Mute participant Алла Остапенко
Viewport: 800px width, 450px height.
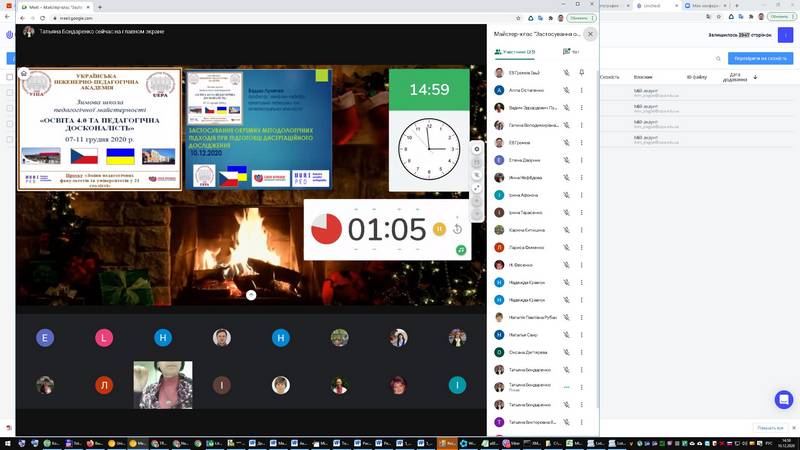click(x=566, y=90)
